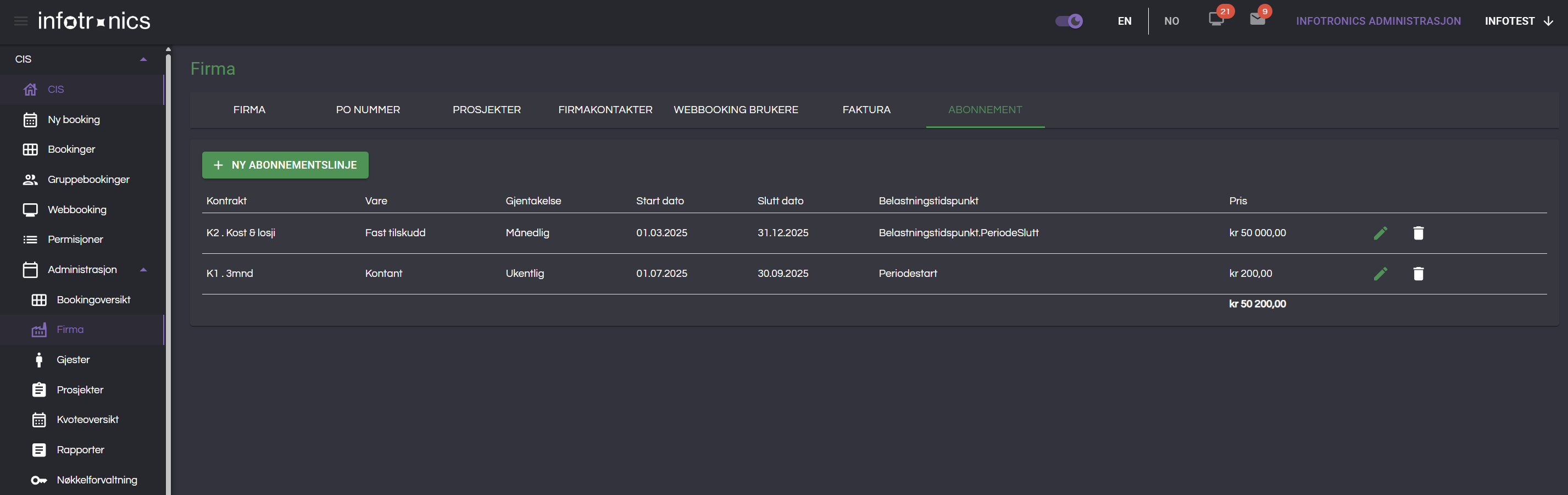This screenshot has height=495, width=1568.
Task: Toggle the dark mode switch
Action: [x=1068, y=21]
